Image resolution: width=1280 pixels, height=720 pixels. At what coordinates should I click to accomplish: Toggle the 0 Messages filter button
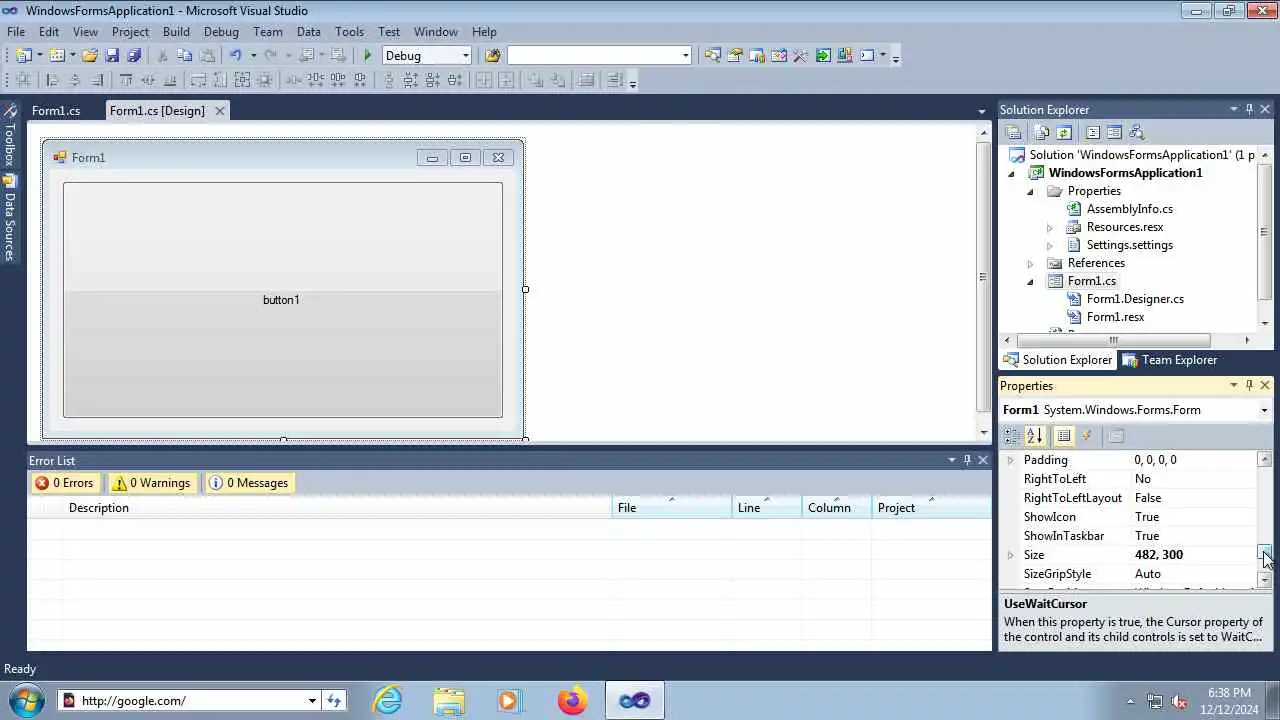pos(249,483)
